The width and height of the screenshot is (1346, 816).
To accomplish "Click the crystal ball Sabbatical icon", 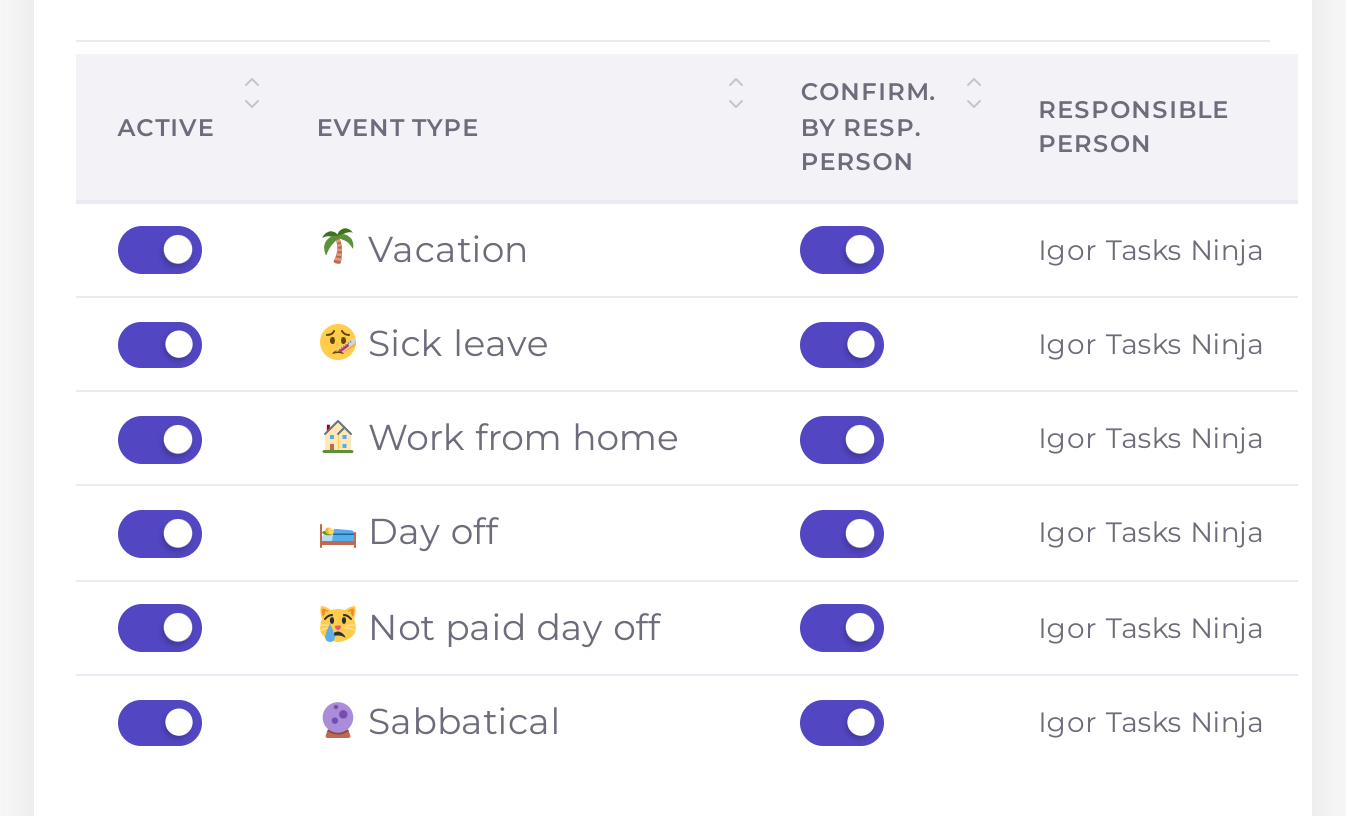I will (338, 721).
